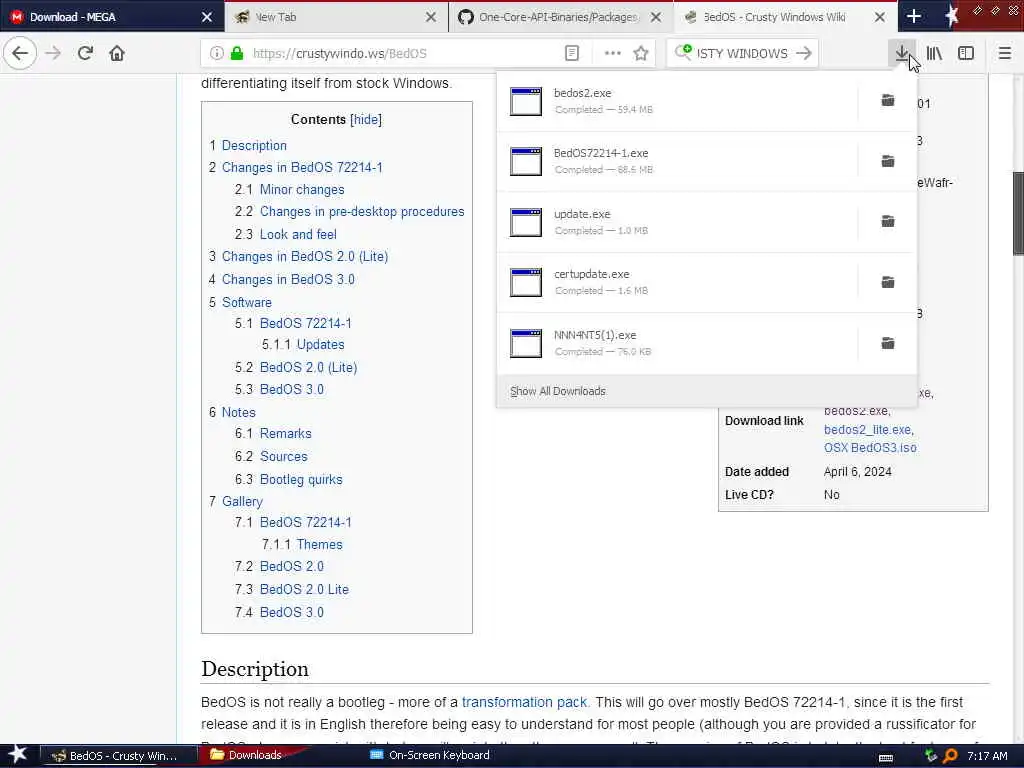The height and width of the screenshot is (768, 1024).
Task: Open a new tab with the plus button
Action: [914, 16]
